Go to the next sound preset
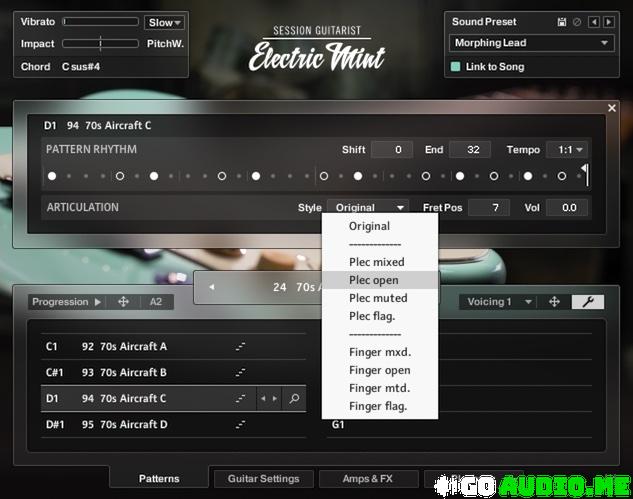Viewport: 633px width, 499px height. [x=607, y=22]
